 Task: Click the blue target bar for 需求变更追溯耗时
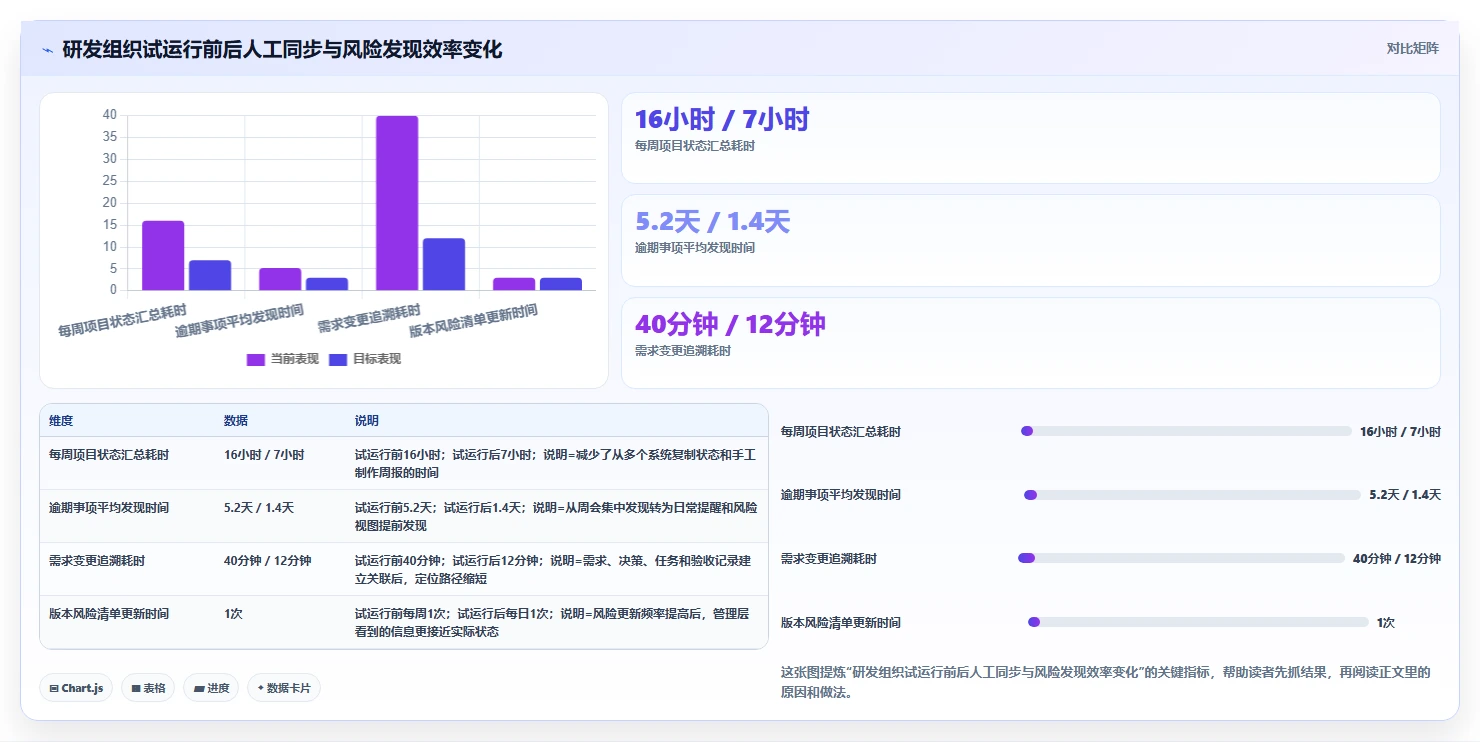pyautogui.click(x=444, y=265)
